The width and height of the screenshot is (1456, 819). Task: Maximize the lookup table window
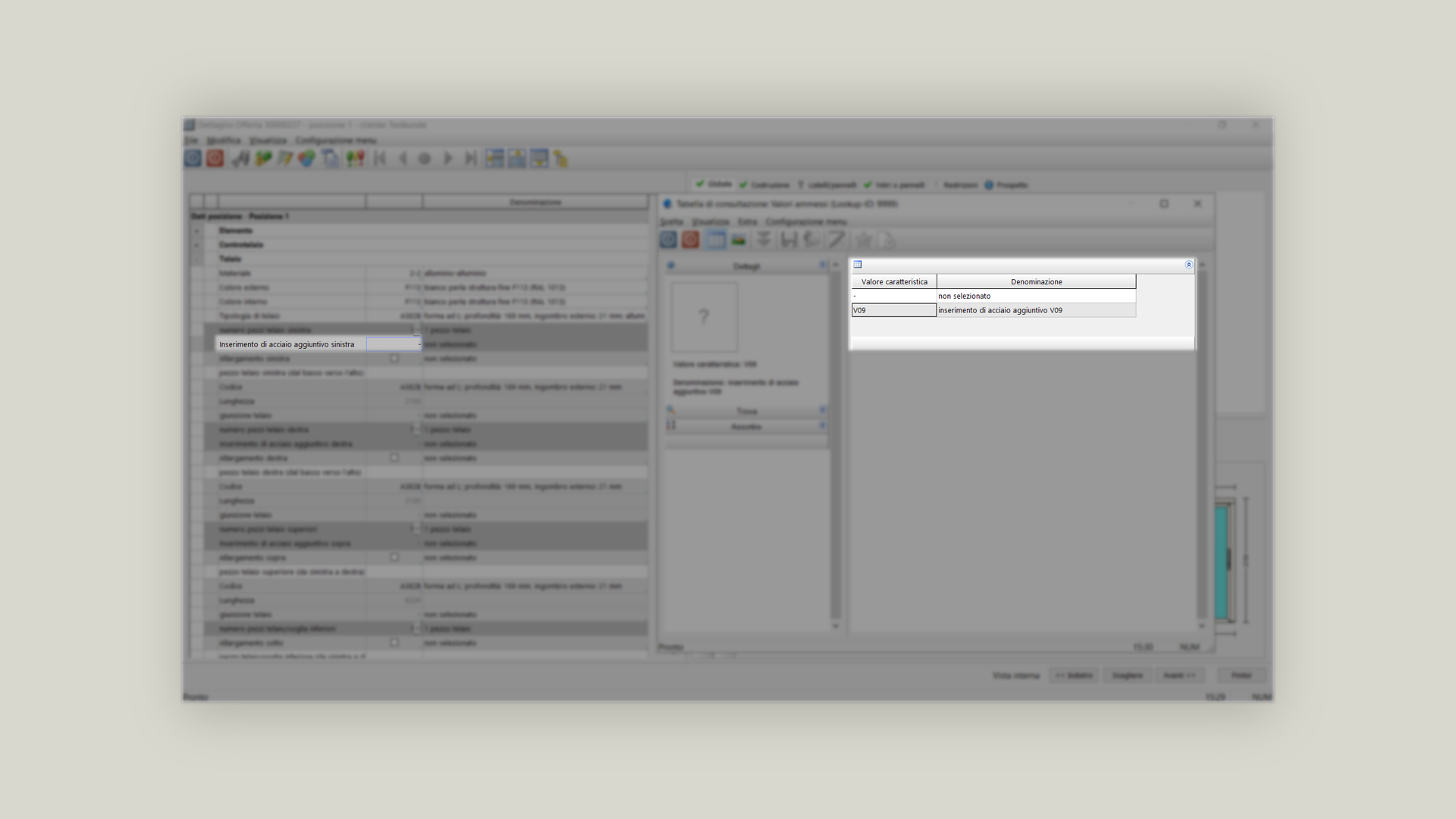[x=1164, y=204]
